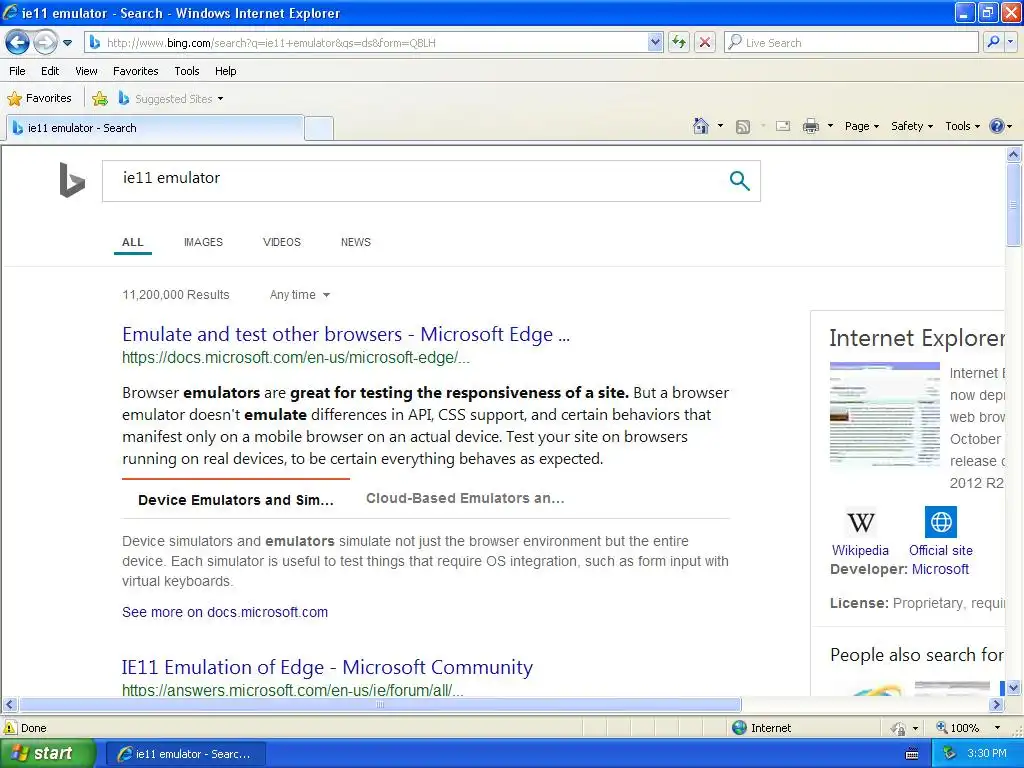Click the Live Search magnifier button
The image size is (1024, 768).
point(993,42)
